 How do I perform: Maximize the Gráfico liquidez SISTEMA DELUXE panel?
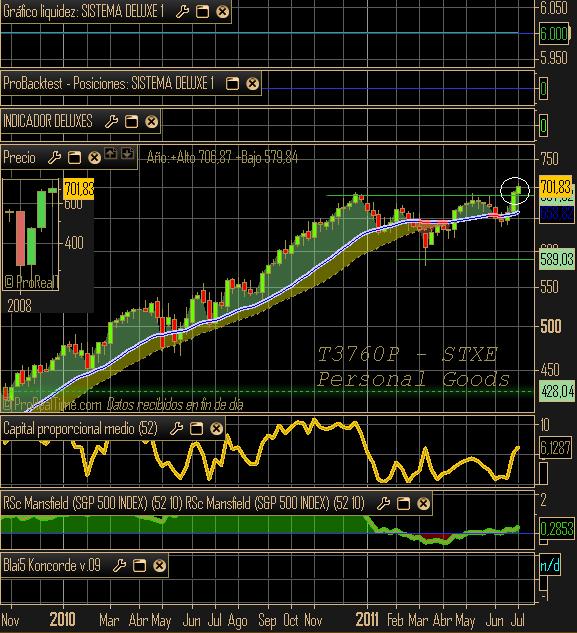coord(202,12)
